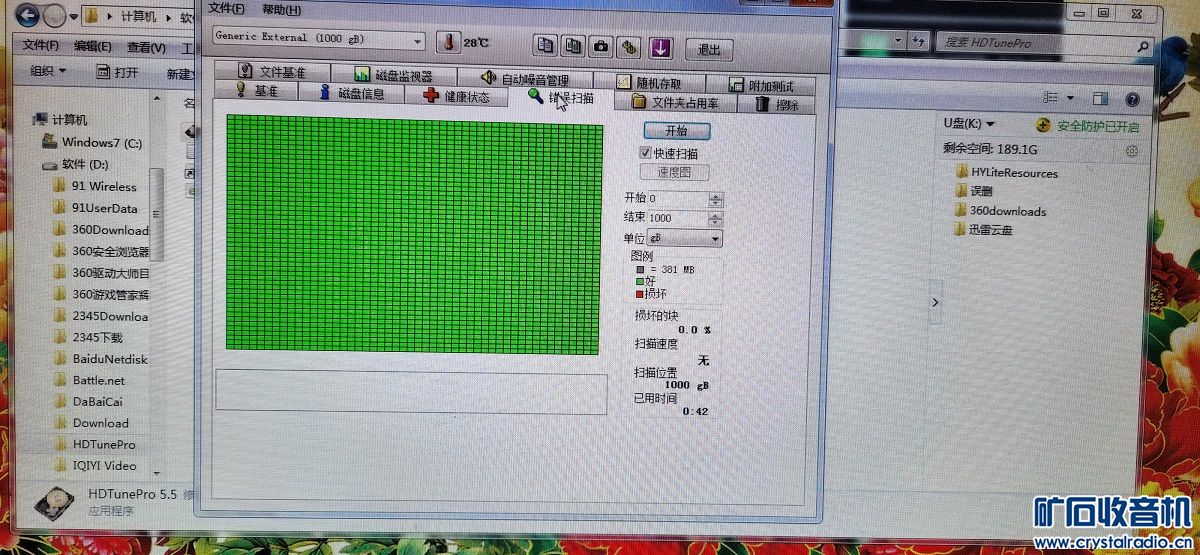
Task: Switch to the 擦除 tab
Action: pyautogui.click(x=777, y=104)
